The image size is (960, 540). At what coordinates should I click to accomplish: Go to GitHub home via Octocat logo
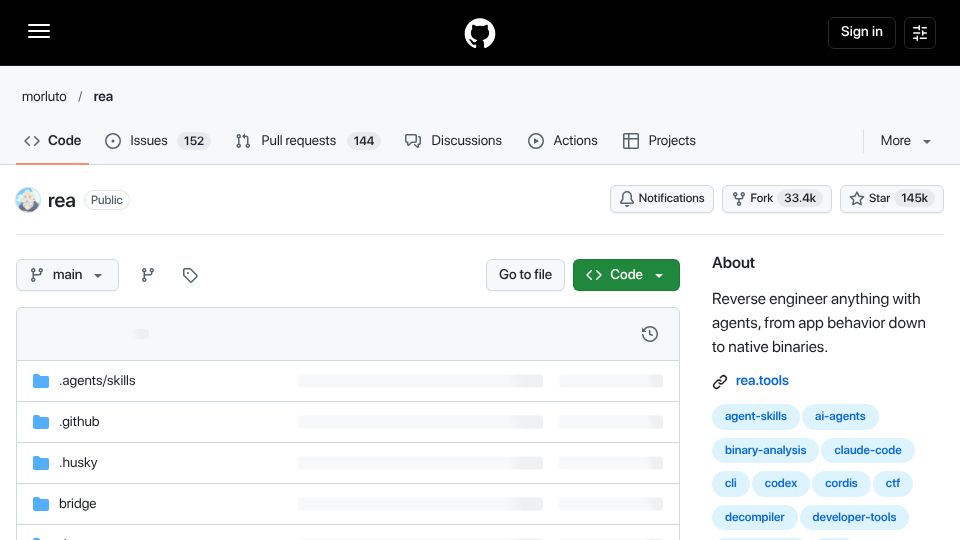(x=479, y=33)
